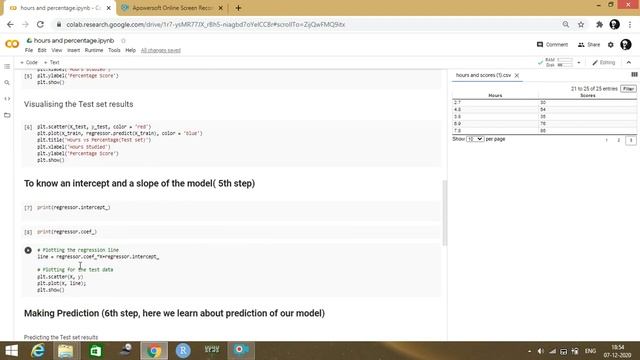
Task: Run the plotting regression line cell
Action: (x=28, y=250)
